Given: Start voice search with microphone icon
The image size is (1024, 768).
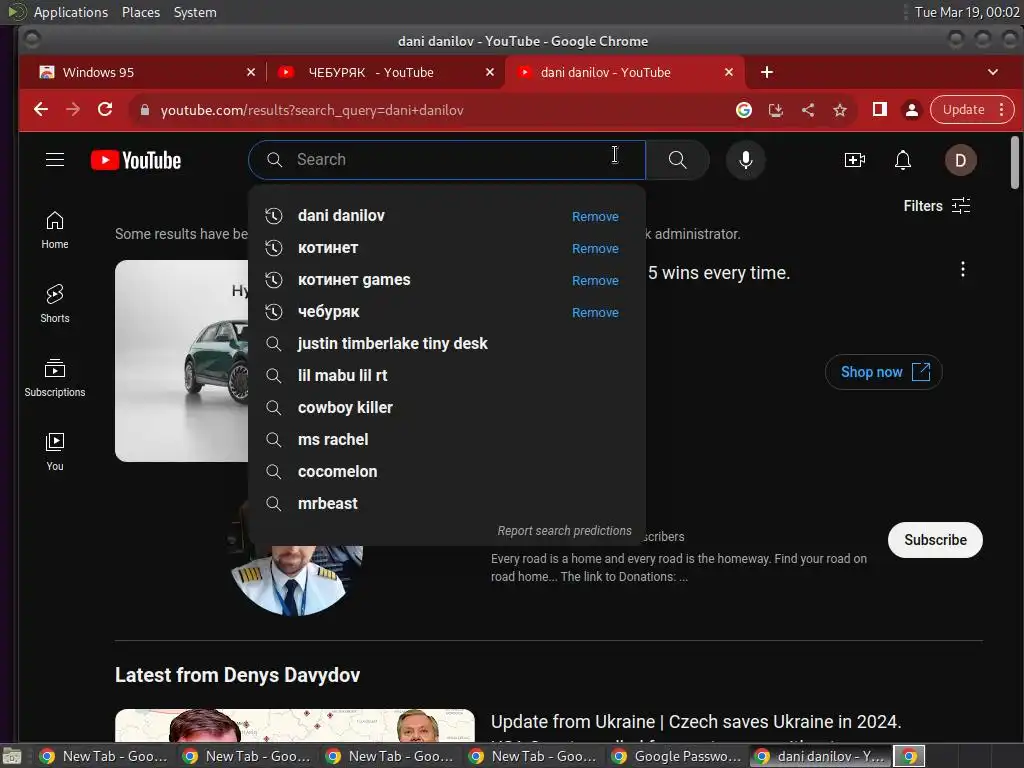Looking at the screenshot, I should click(745, 160).
